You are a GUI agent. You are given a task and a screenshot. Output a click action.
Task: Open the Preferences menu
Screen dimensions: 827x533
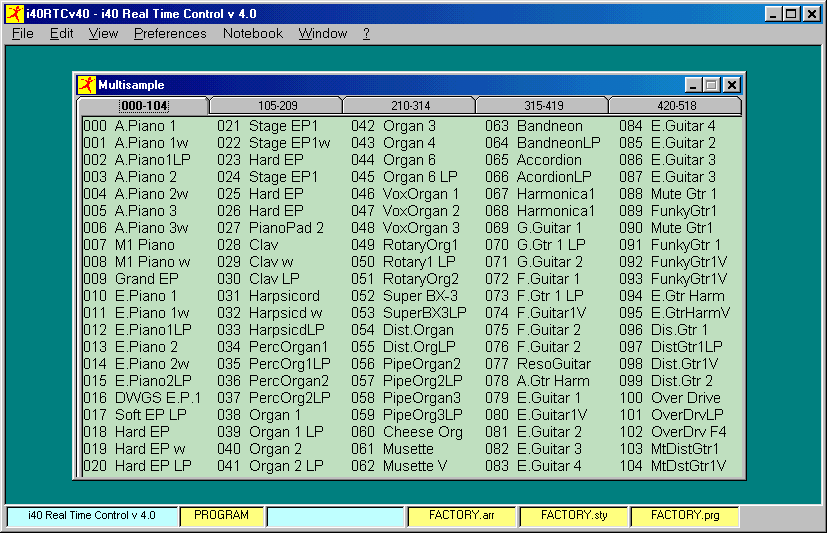(x=170, y=33)
